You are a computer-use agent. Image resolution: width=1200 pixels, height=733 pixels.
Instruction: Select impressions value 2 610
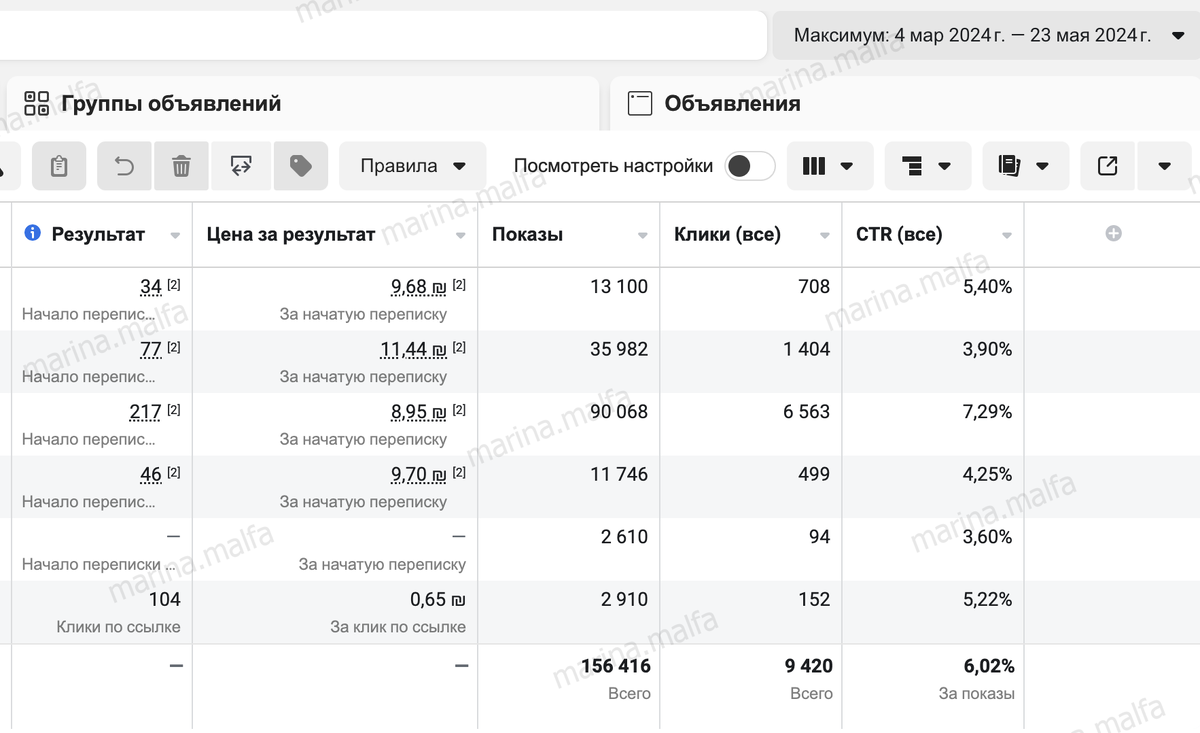(x=625, y=537)
